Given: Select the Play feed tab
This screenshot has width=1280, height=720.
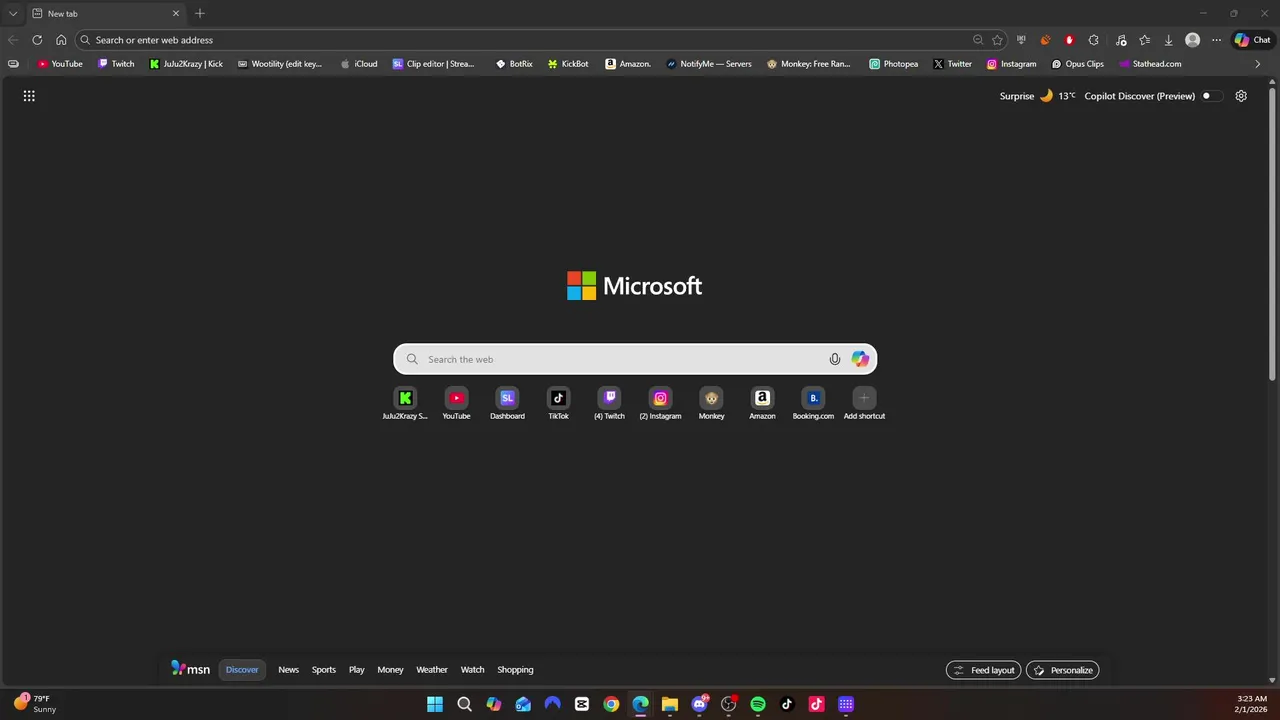Looking at the screenshot, I should point(356,670).
